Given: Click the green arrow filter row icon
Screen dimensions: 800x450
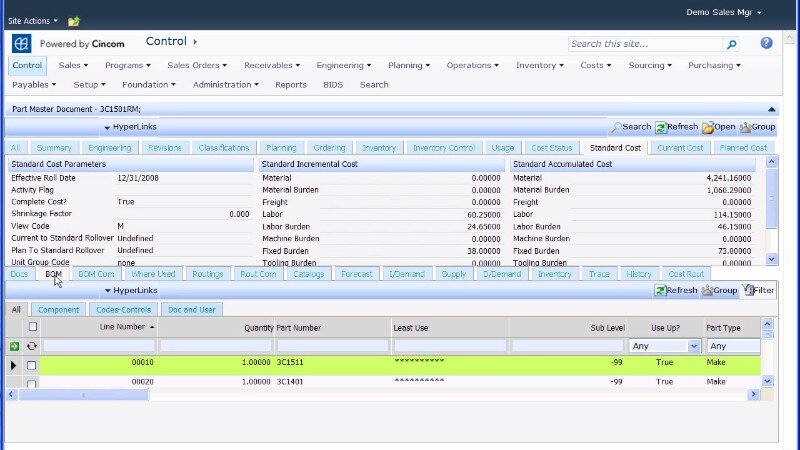Looking at the screenshot, I should (14, 346).
